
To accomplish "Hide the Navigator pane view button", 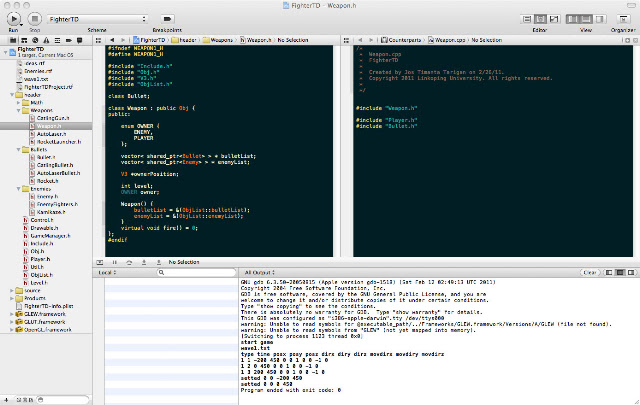I will click(573, 19).
